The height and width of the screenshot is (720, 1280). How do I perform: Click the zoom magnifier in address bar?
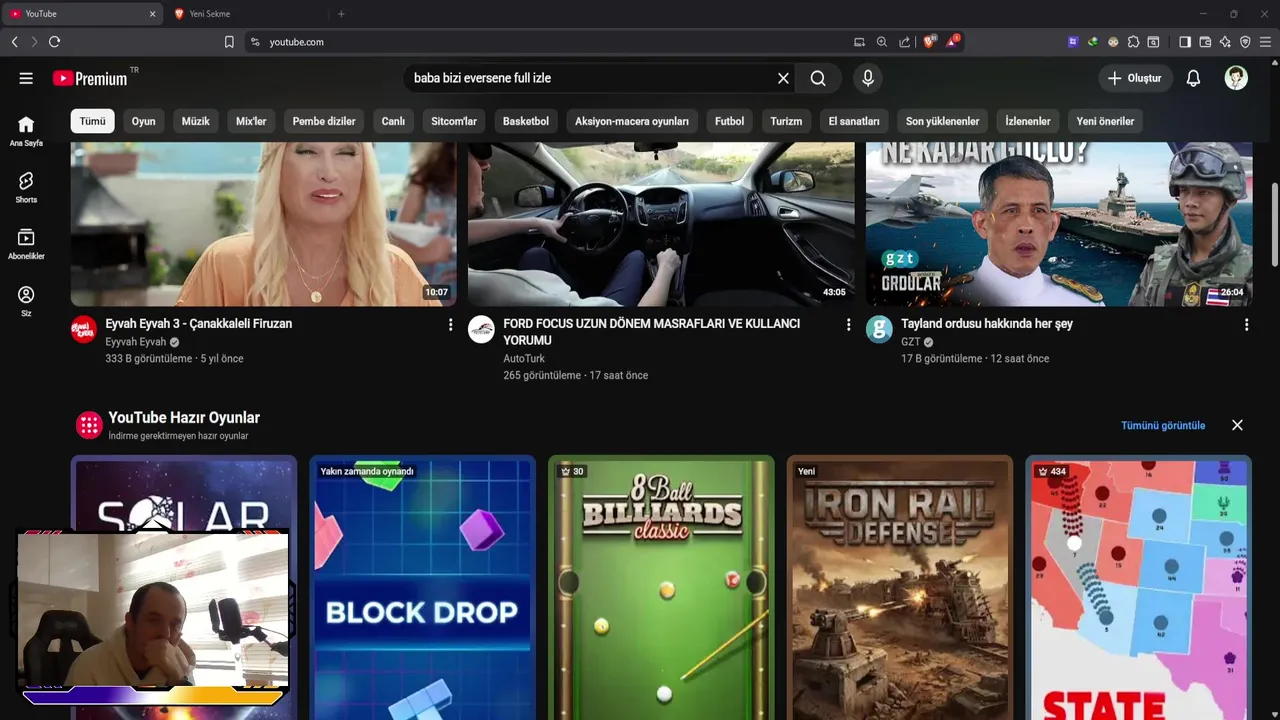[882, 42]
